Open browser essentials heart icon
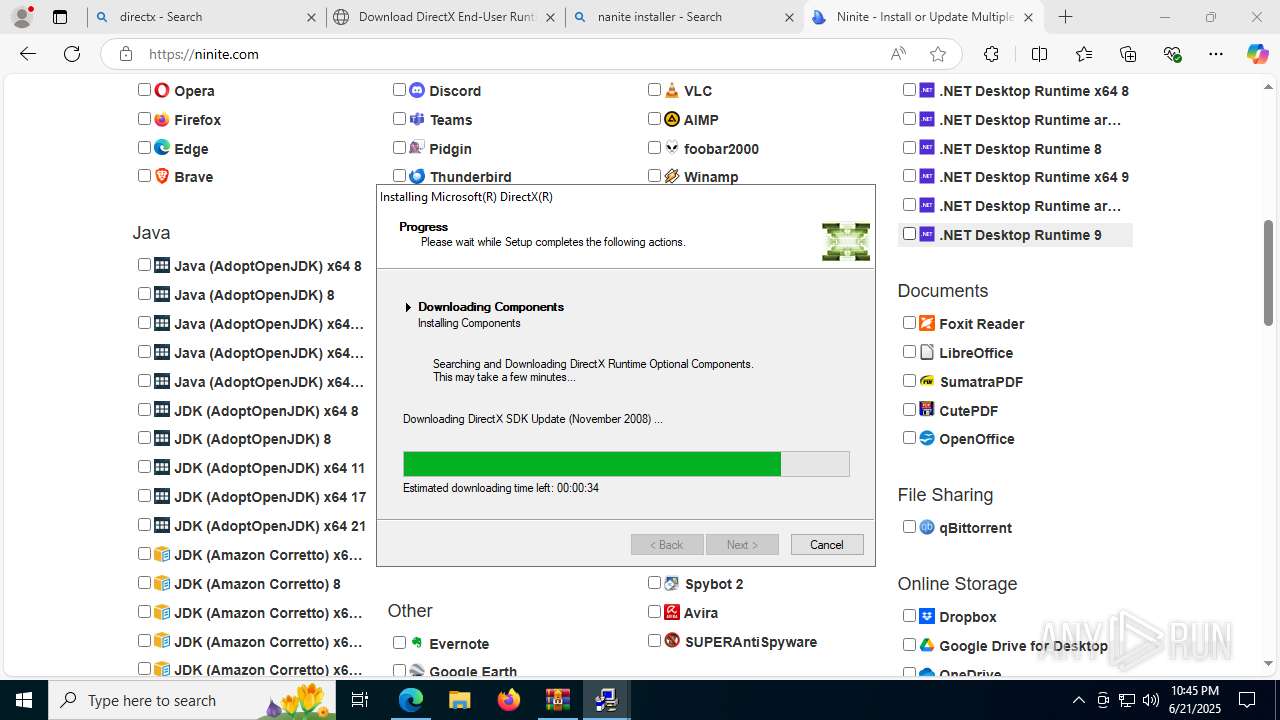 1172,54
